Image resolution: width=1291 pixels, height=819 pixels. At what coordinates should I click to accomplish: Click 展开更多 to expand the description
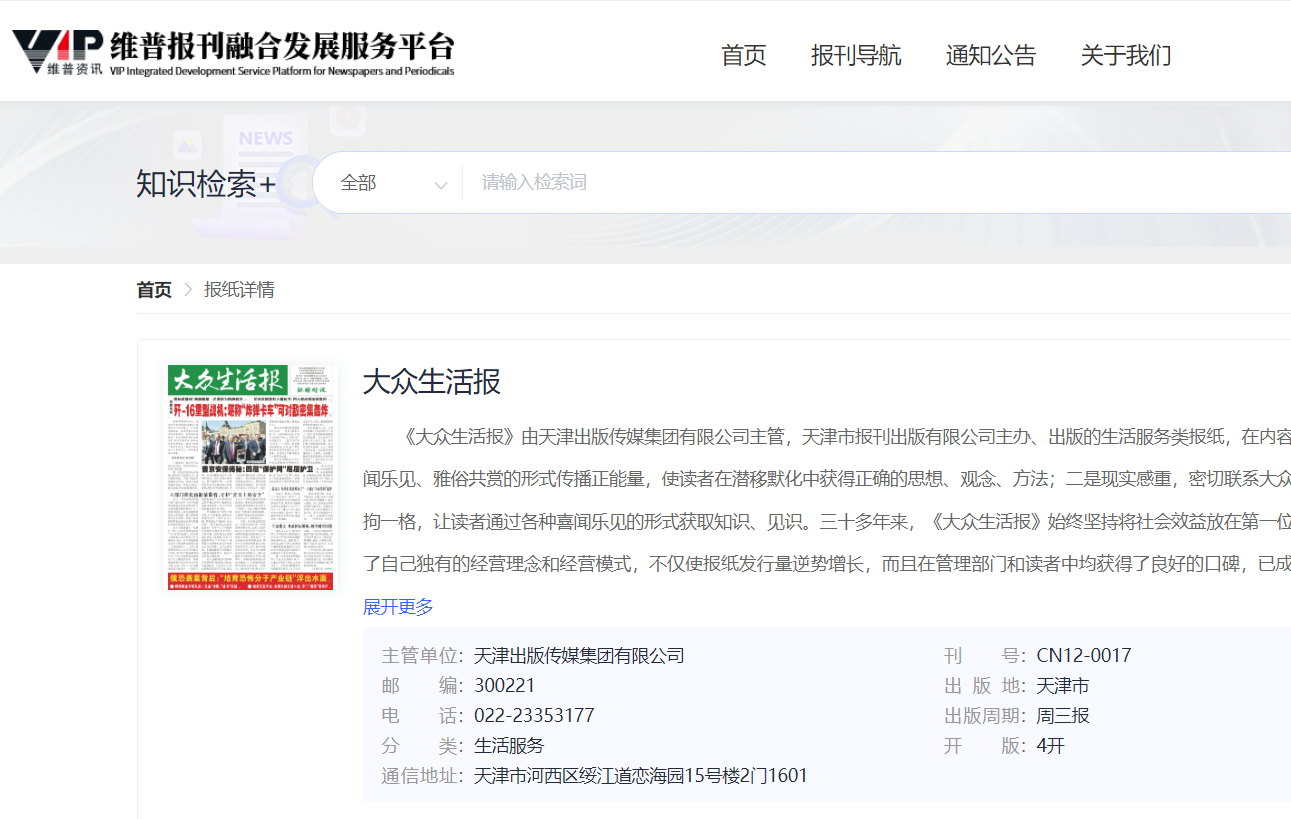click(398, 607)
